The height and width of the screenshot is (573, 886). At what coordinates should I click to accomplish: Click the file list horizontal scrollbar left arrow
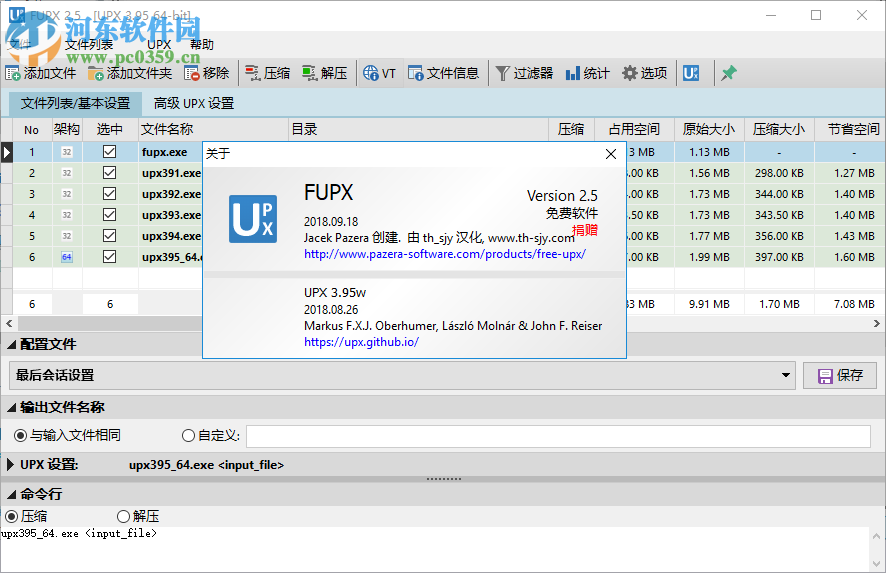pos(9,324)
